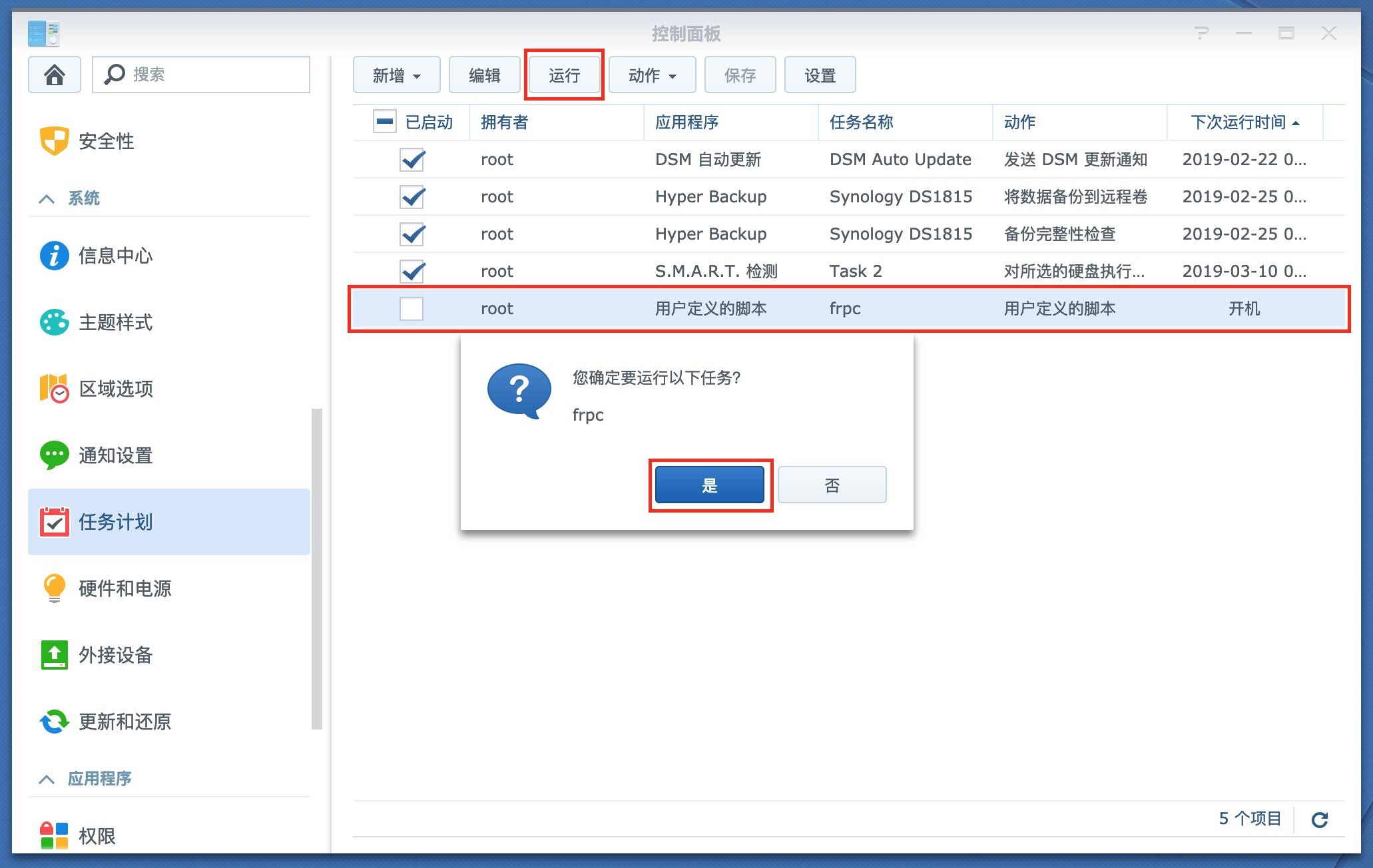This screenshot has width=1373, height=868.
Task: Click the 拥有者 column header
Action: [x=557, y=122]
